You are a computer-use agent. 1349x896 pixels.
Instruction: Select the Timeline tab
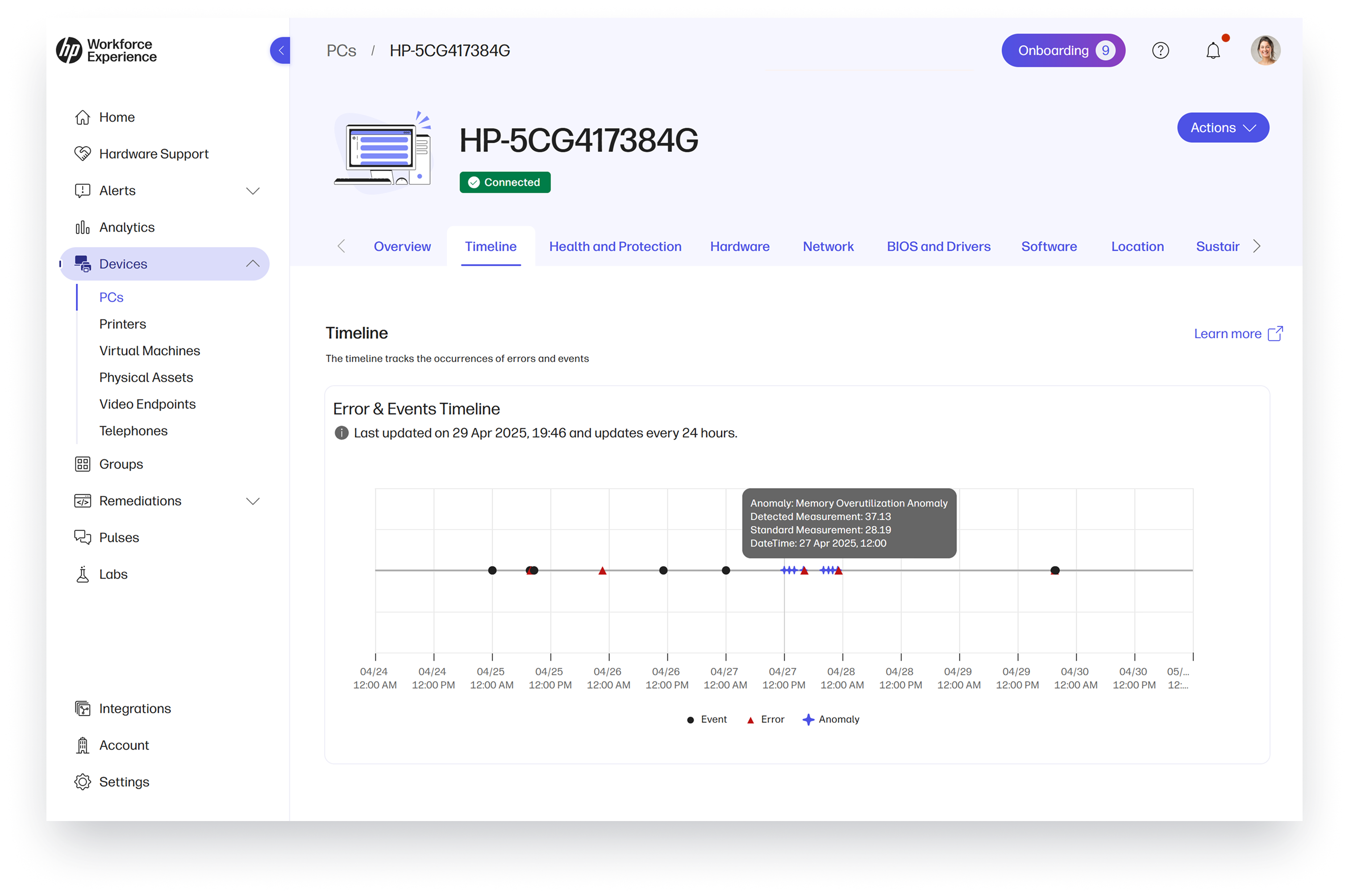coord(491,246)
